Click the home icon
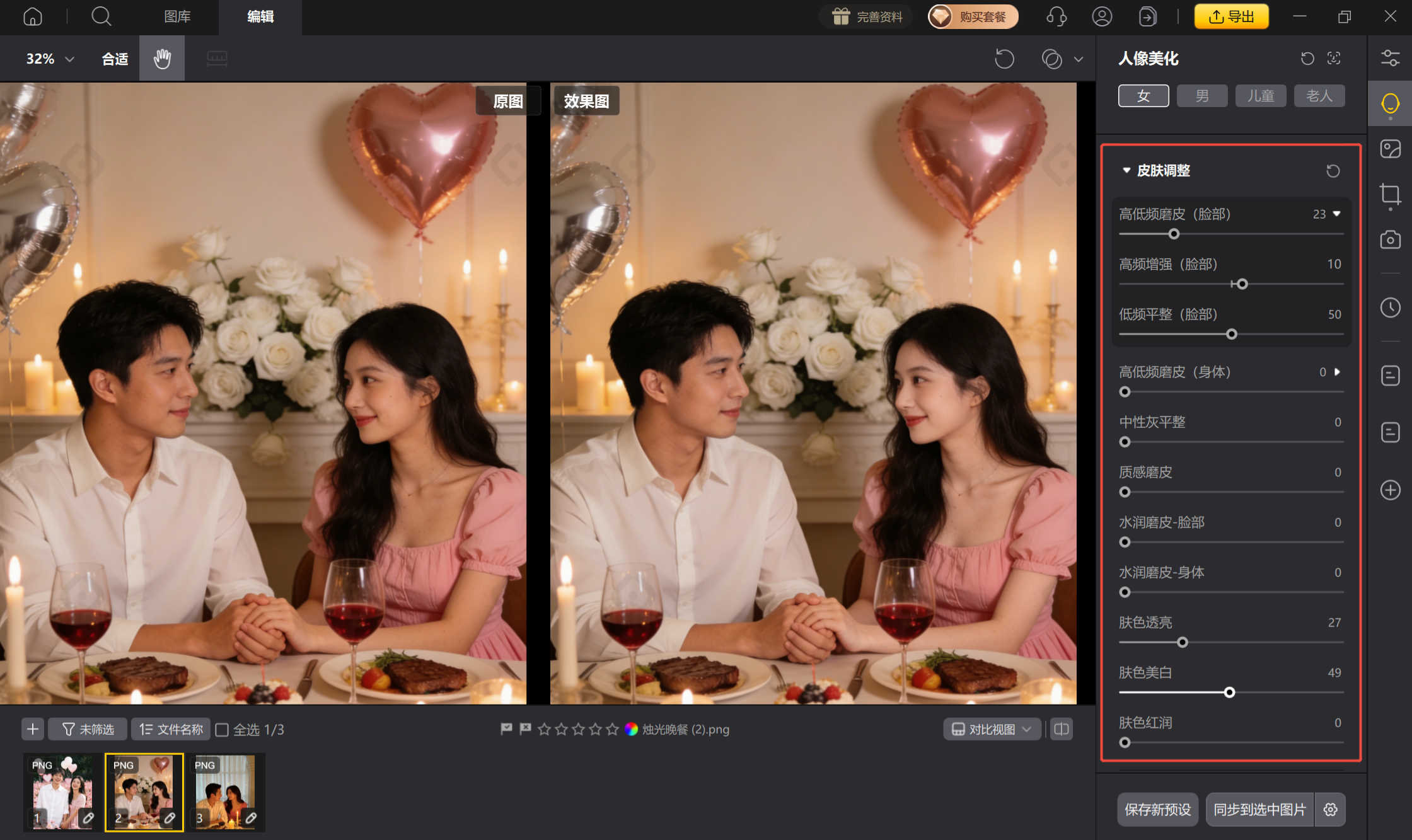 (x=33, y=16)
